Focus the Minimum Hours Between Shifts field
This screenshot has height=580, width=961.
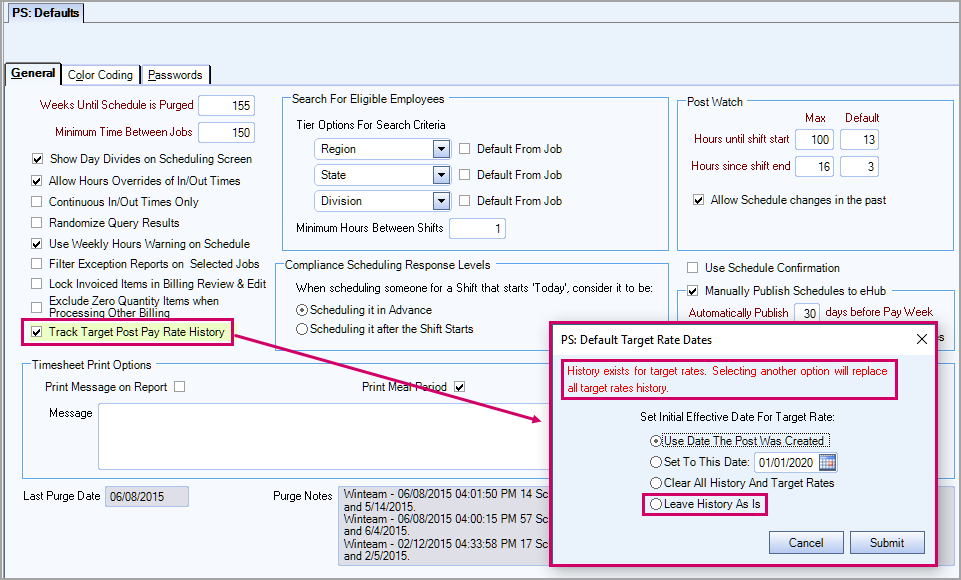coord(477,229)
